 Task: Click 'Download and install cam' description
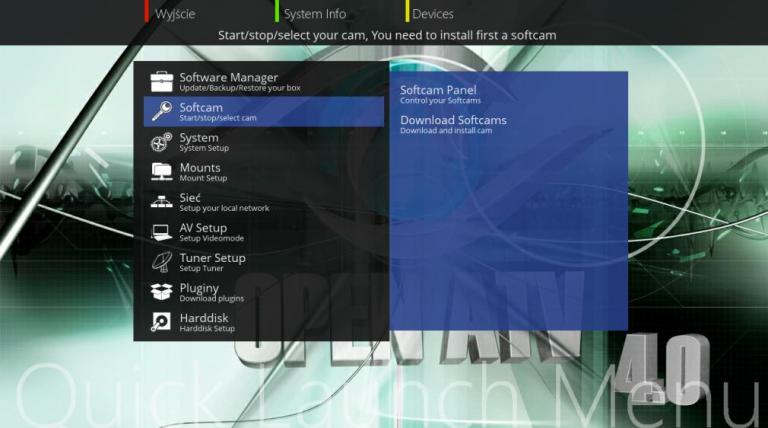click(x=446, y=131)
